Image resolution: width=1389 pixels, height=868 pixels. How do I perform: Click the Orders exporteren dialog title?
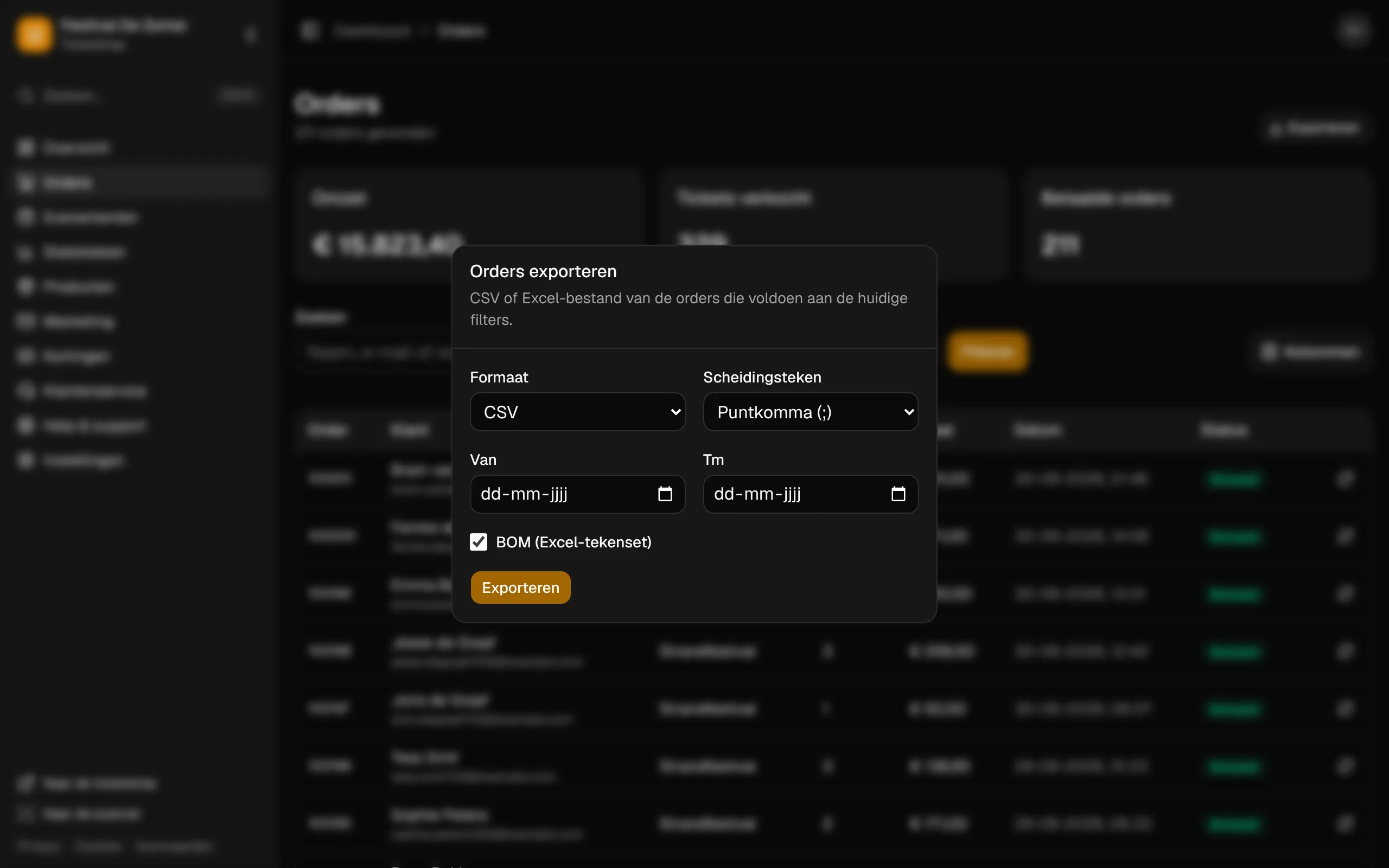click(x=543, y=271)
